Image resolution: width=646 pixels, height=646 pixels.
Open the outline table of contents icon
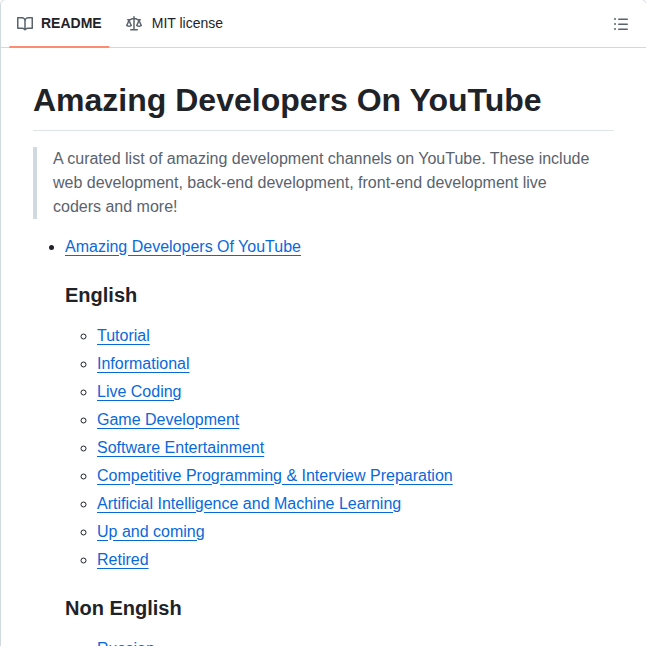(x=620, y=24)
